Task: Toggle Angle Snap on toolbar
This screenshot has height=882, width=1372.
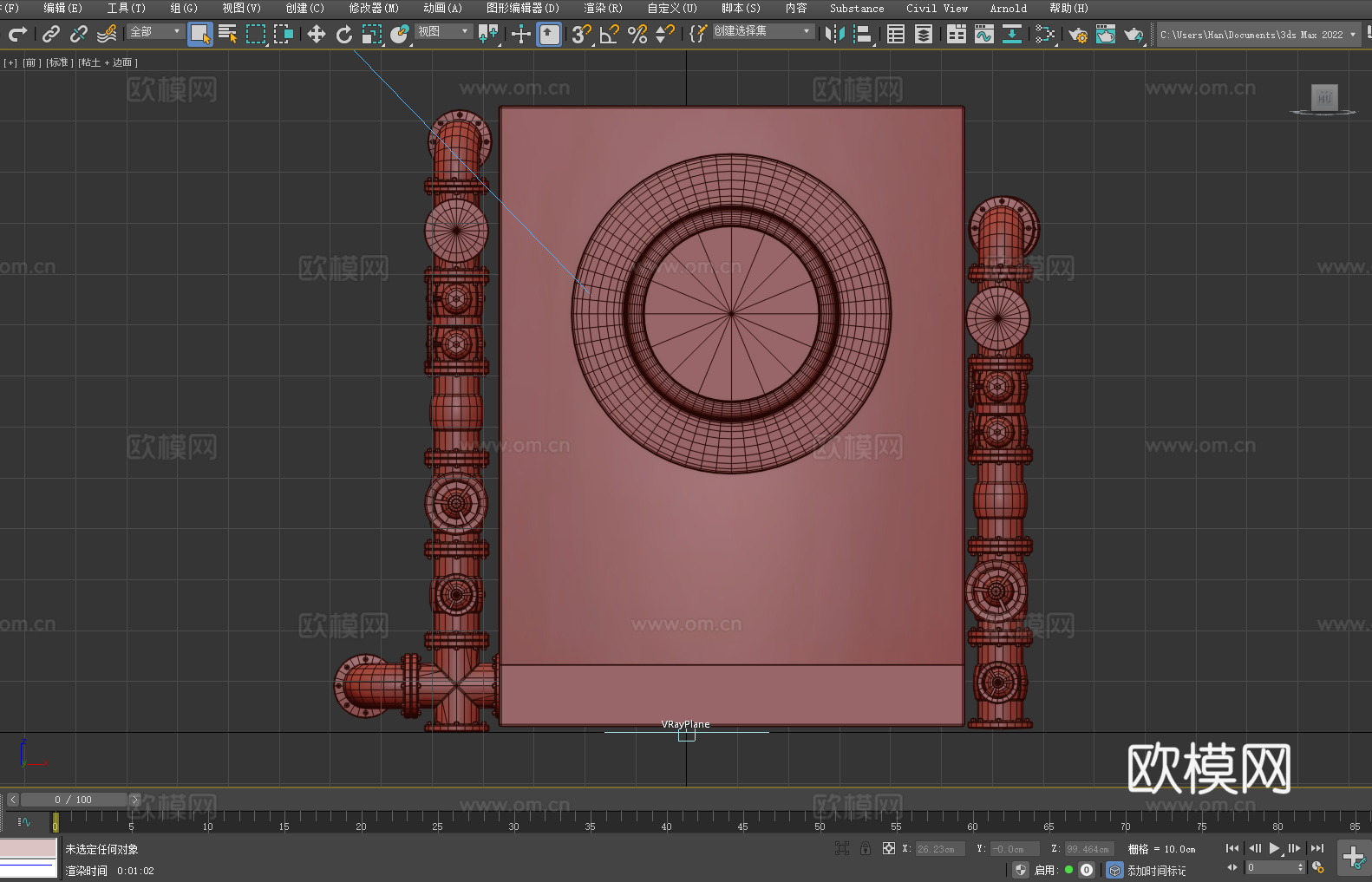Action: pos(610,34)
